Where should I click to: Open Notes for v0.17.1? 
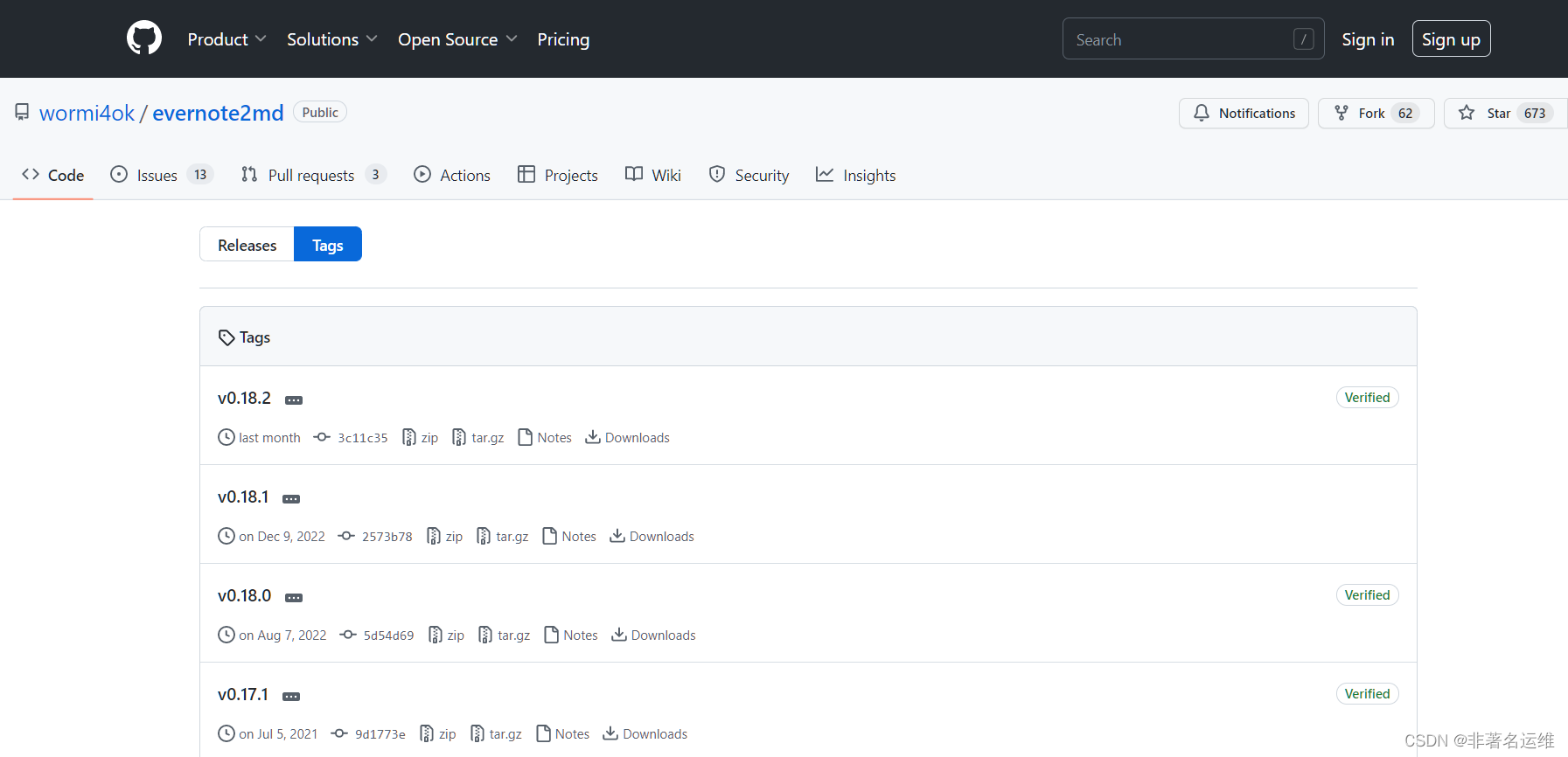(562, 734)
